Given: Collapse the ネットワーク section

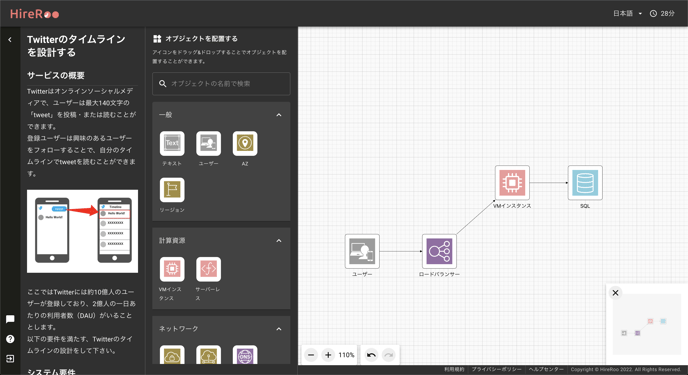Looking at the screenshot, I should pyautogui.click(x=279, y=329).
